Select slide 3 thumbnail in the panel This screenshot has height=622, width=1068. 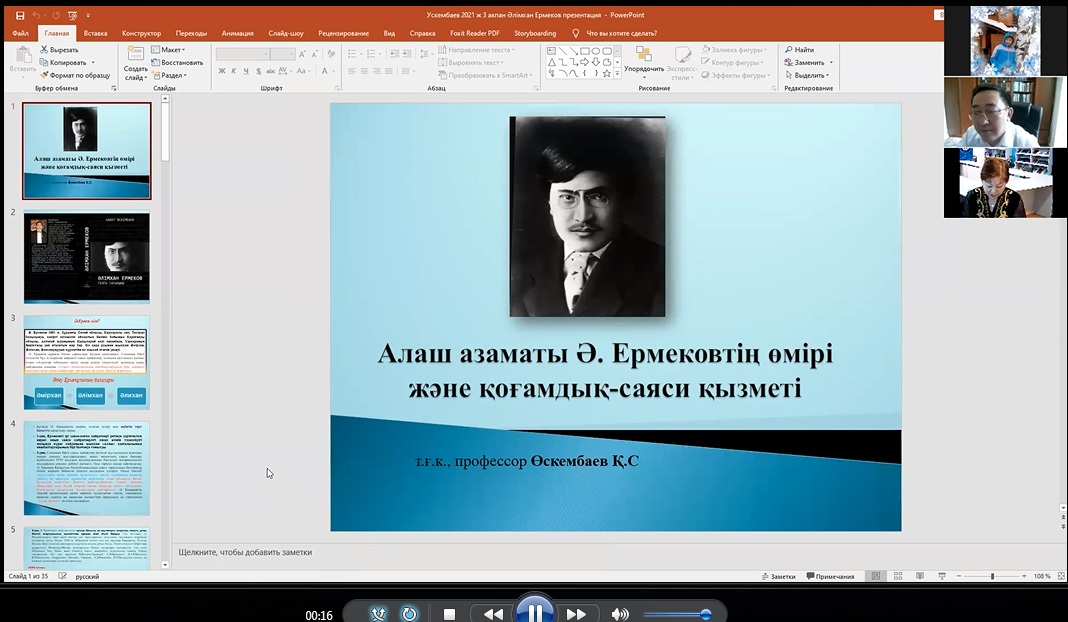click(87, 362)
